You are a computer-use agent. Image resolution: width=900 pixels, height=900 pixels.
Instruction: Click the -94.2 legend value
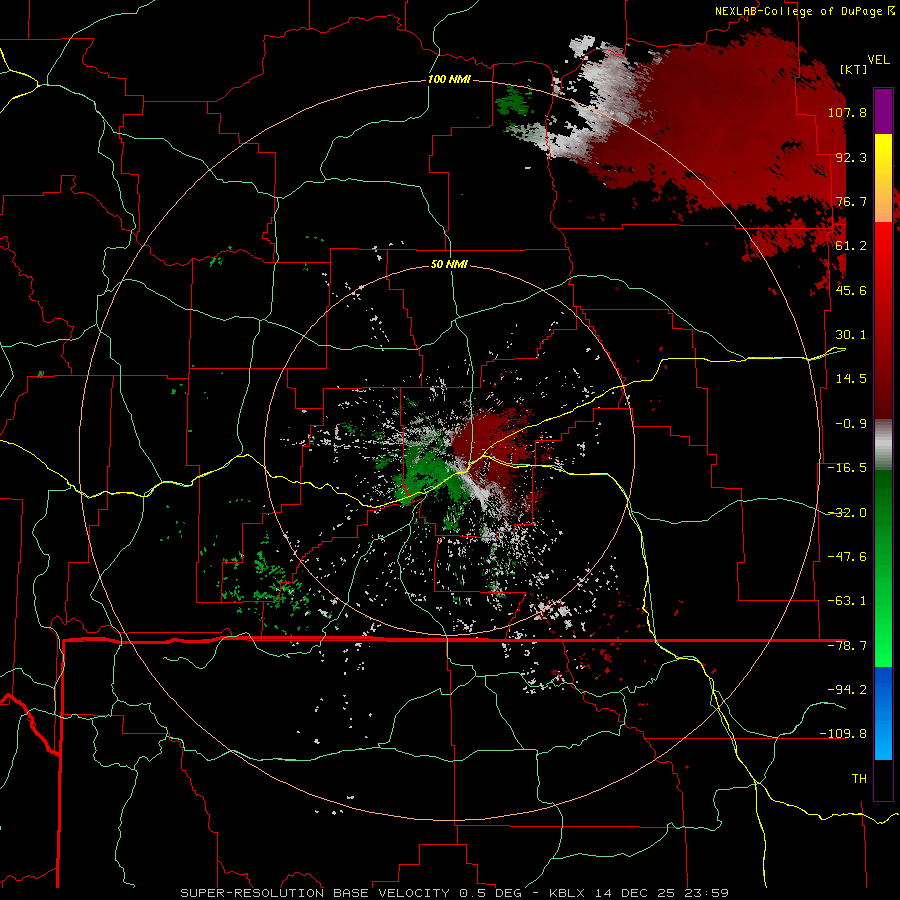point(847,689)
